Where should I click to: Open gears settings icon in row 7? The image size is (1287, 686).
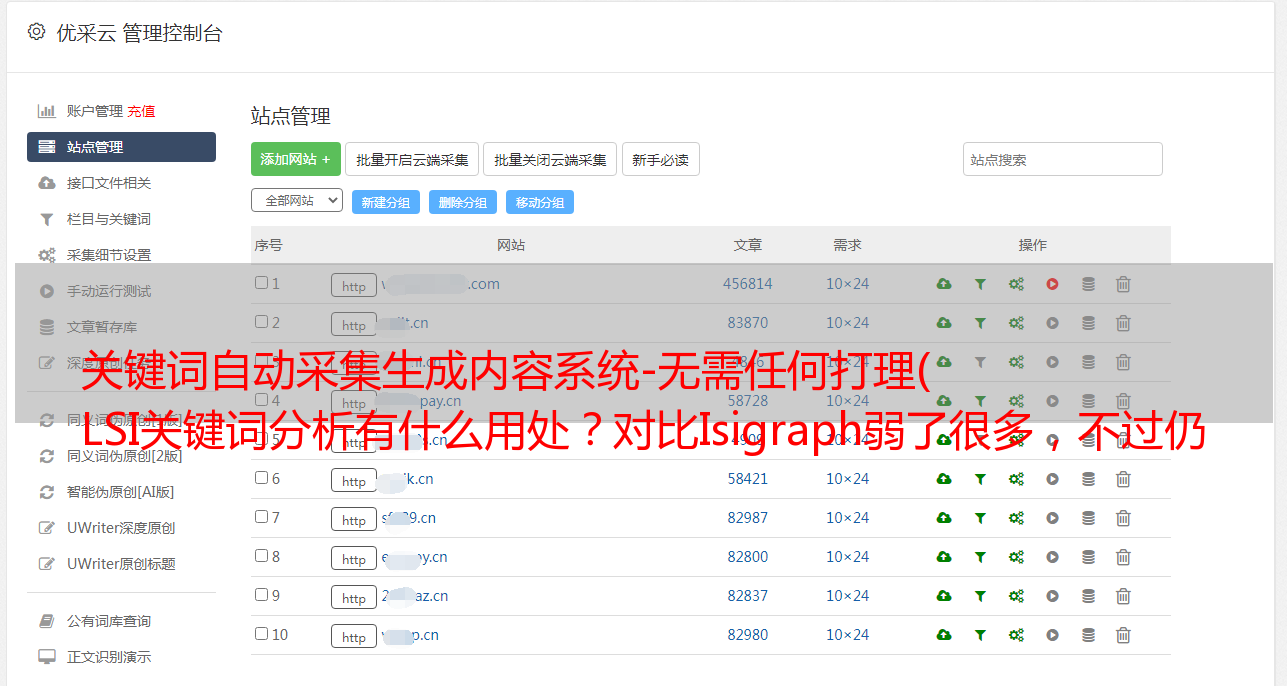1016,518
